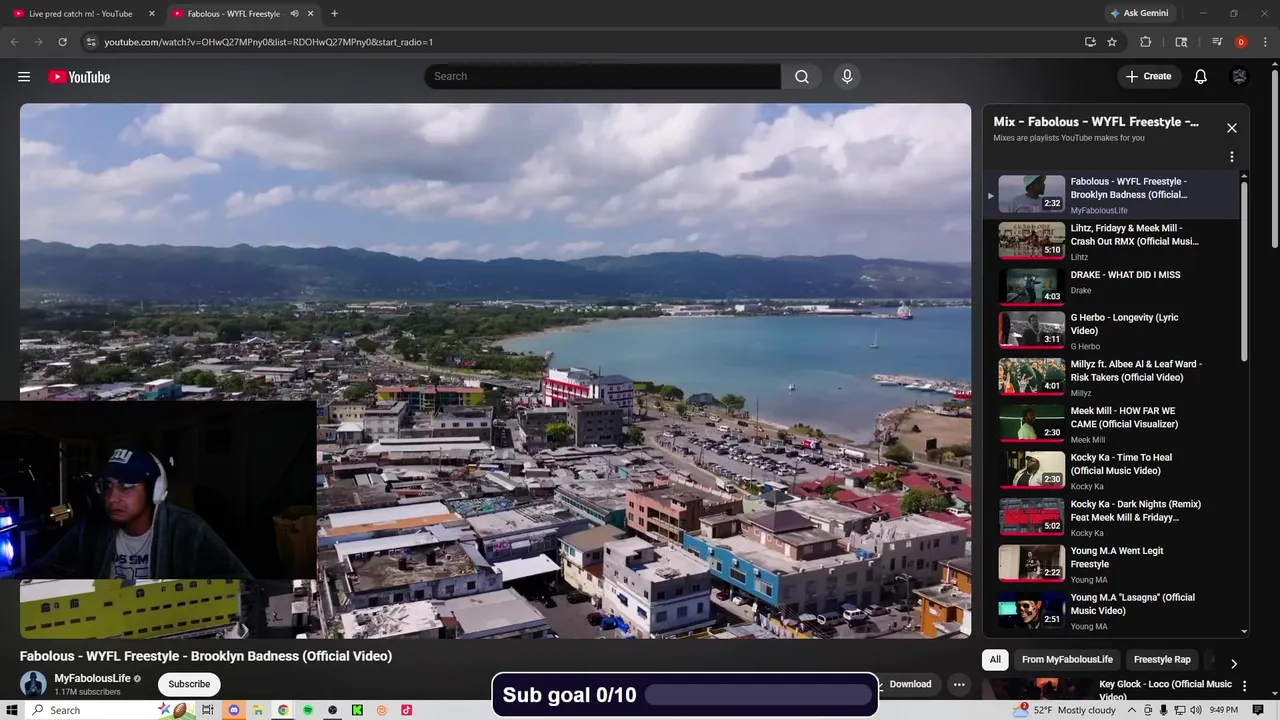Open the weather widget Mostly cloudy
The width and height of the screenshot is (1280, 720).
1065,710
